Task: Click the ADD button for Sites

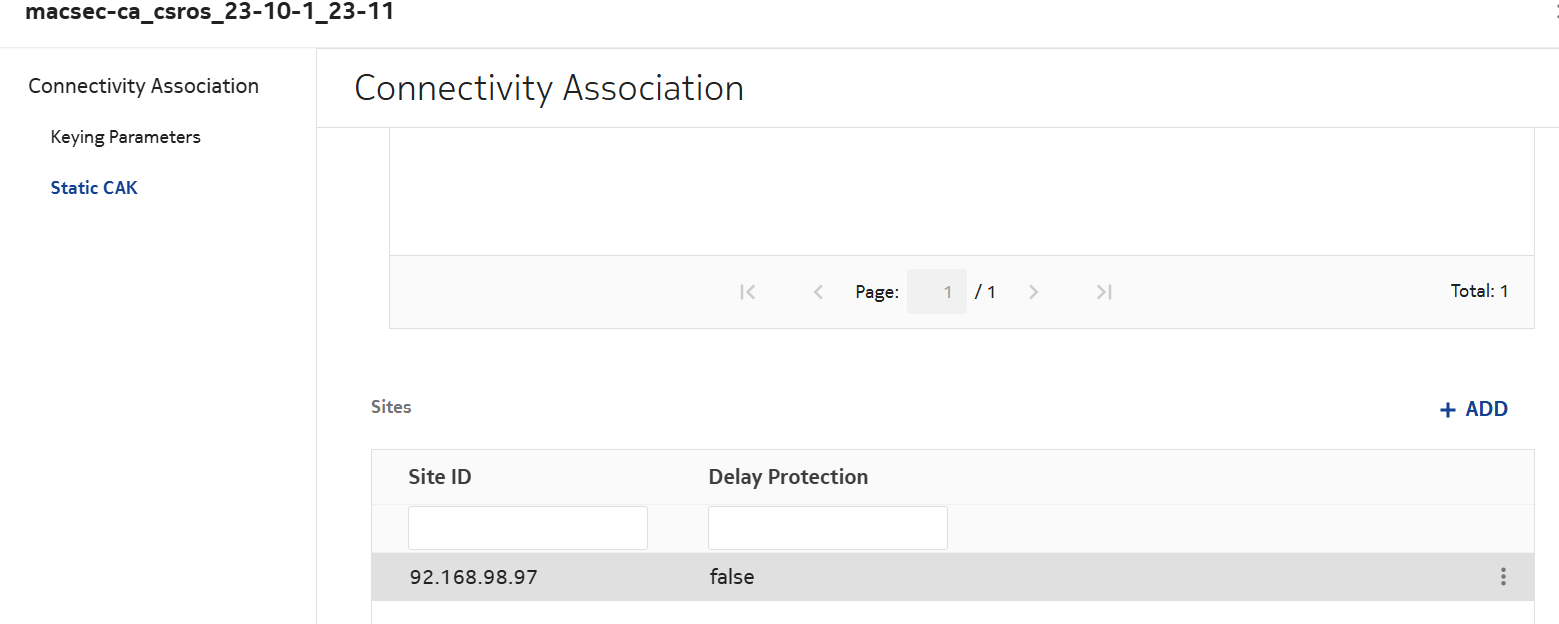Action: pyautogui.click(x=1473, y=409)
